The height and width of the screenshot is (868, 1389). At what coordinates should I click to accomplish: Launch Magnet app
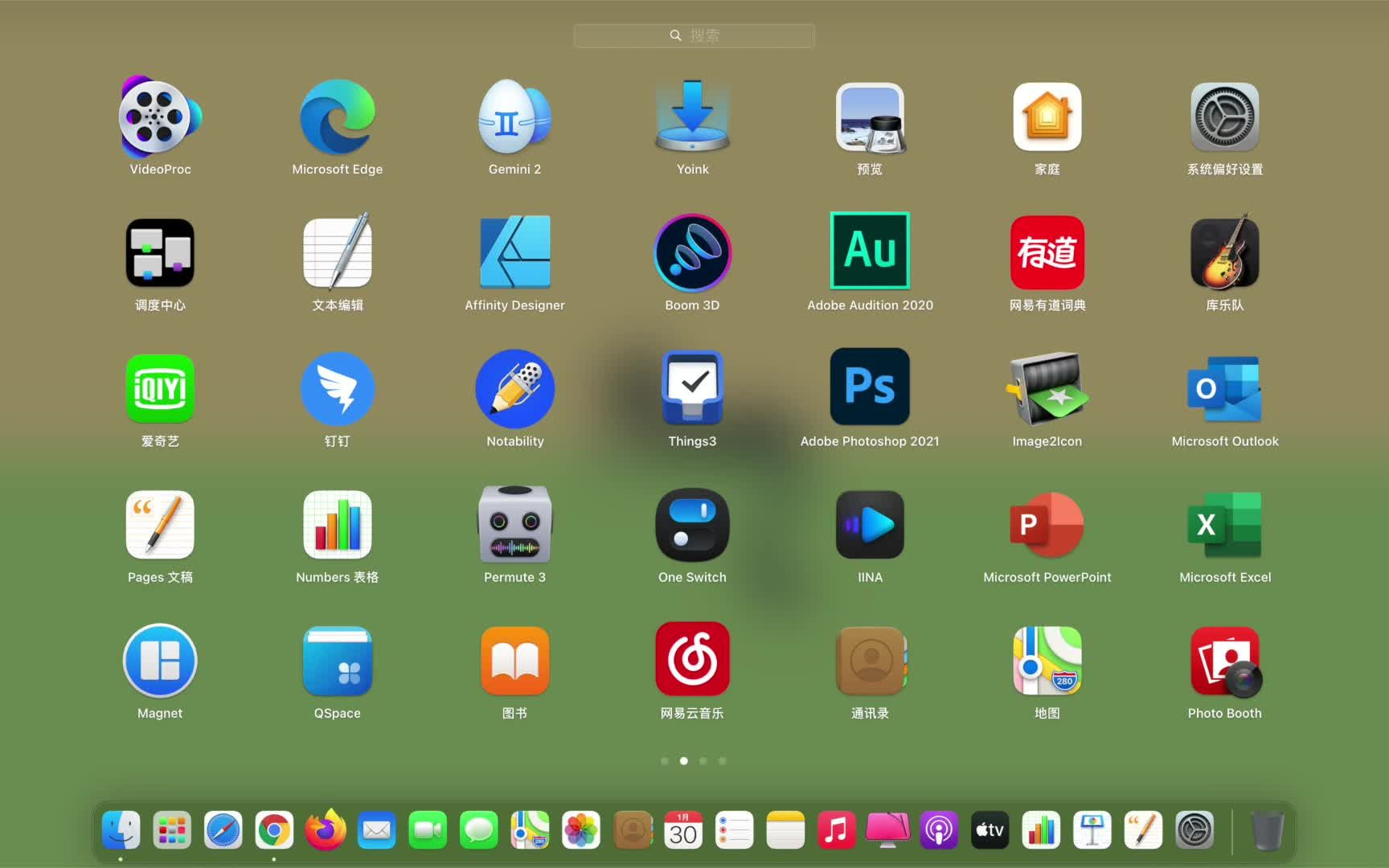[160, 661]
